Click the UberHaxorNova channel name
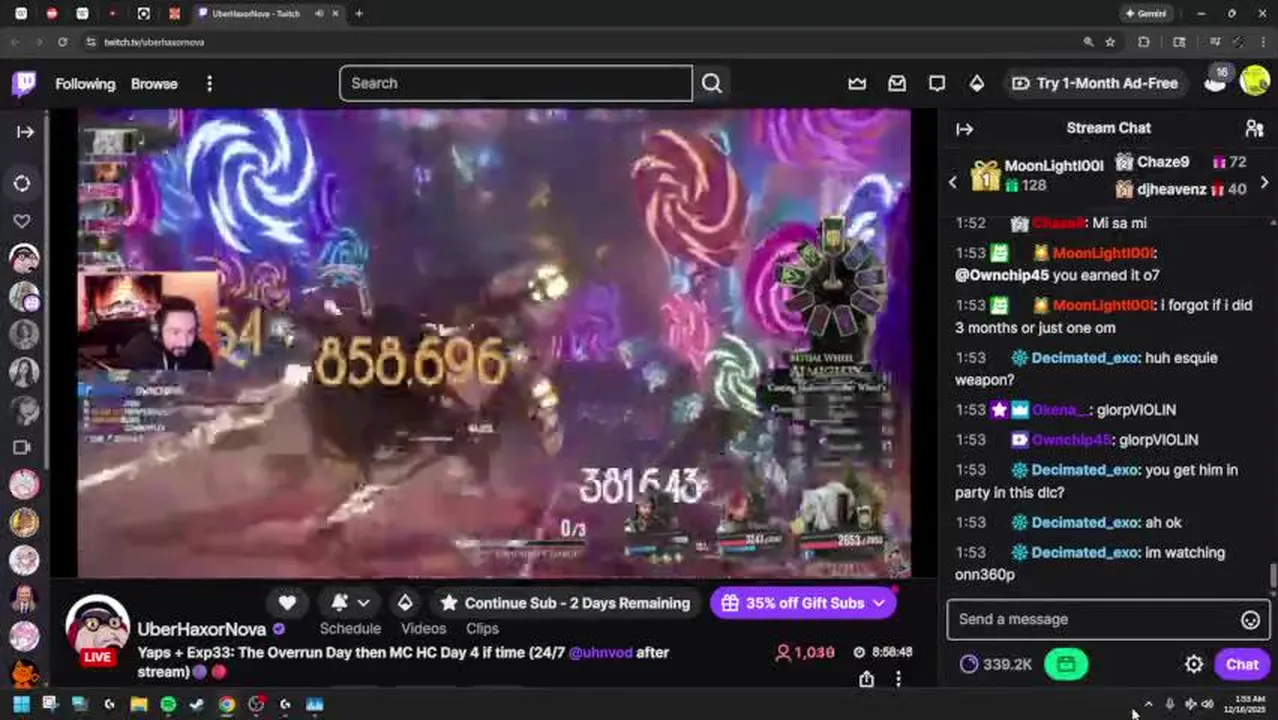 click(202, 629)
